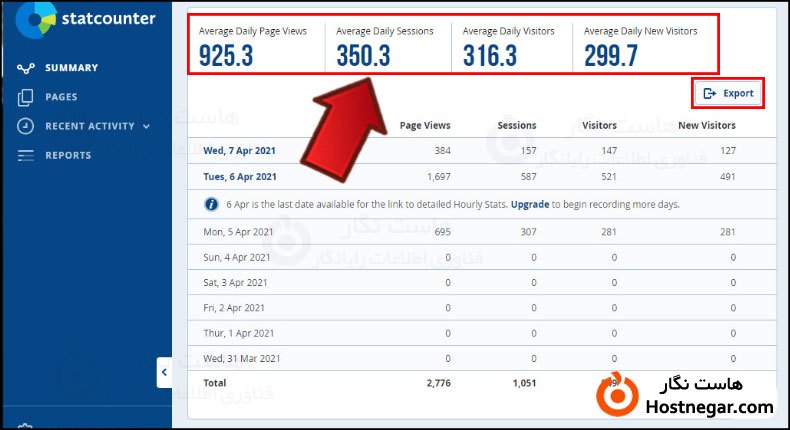Click the Page Views column header
The height and width of the screenshot is (430, 790).
pos(425,125)
